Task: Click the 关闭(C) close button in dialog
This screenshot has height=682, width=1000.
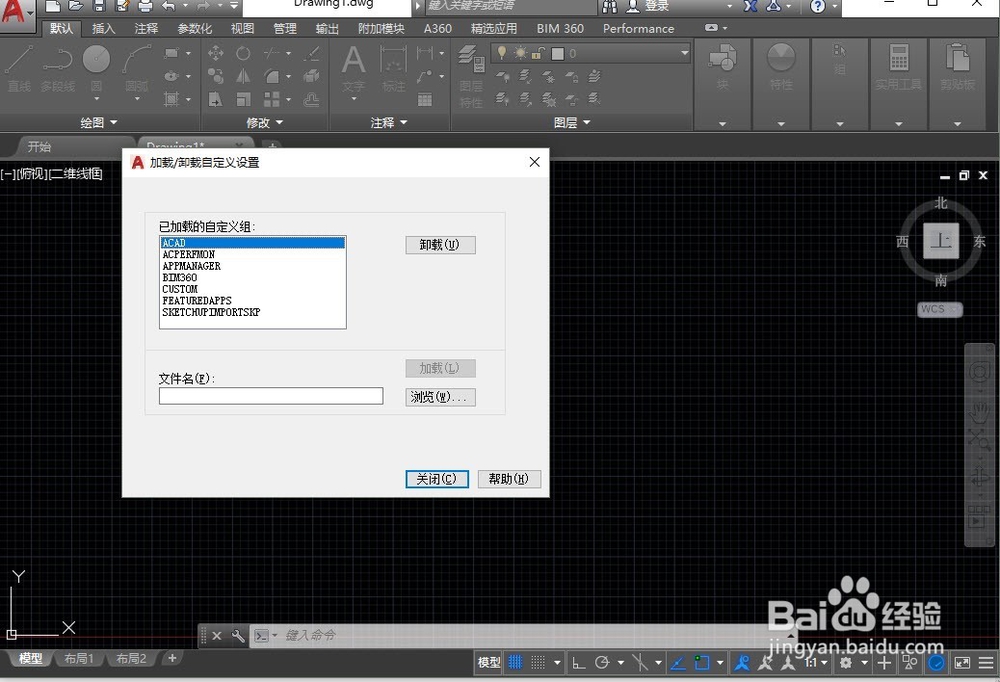Action: (x=437, y=479)
